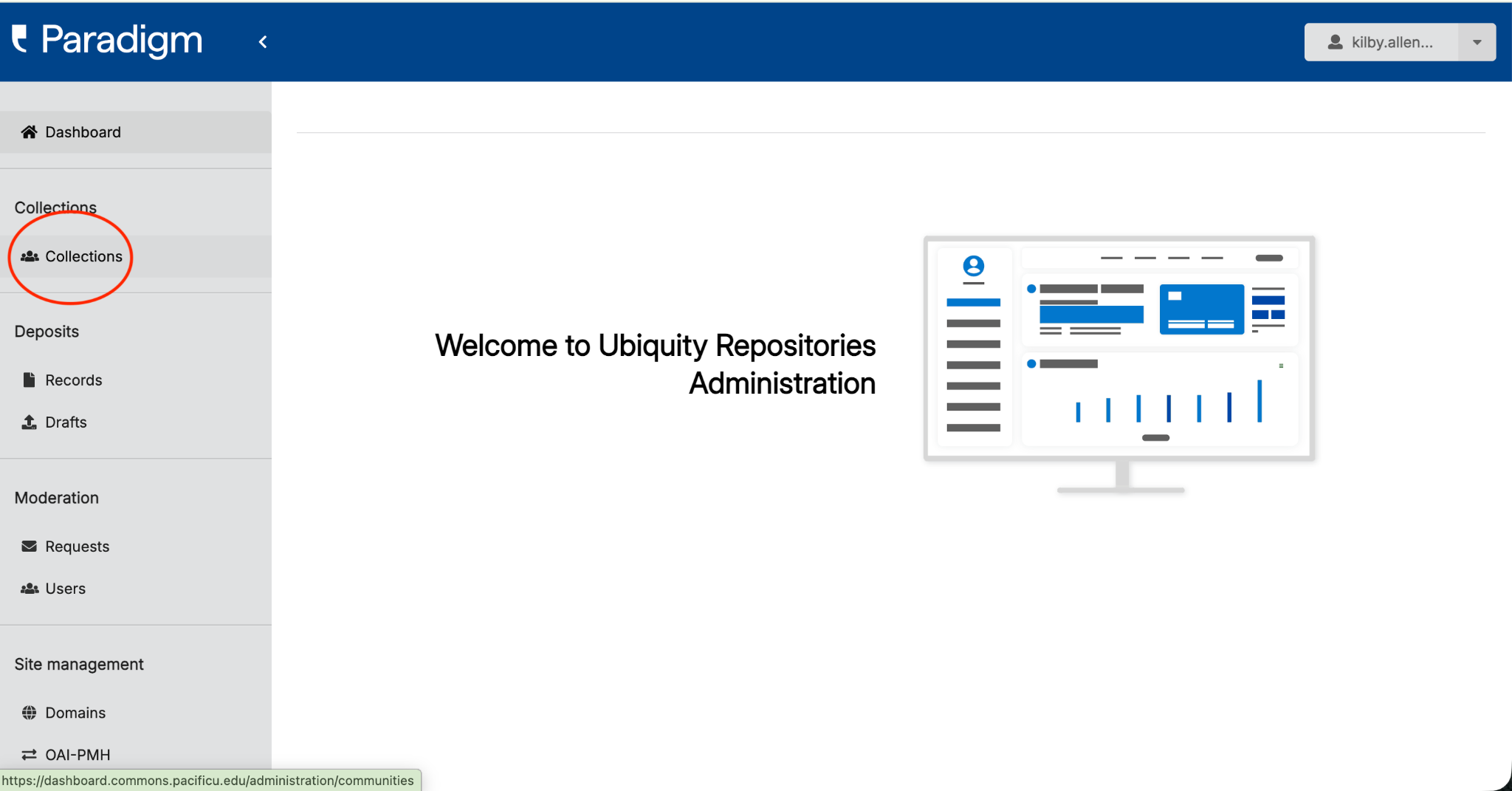The height and width of the screenshot is (791, 1512).
Task: Open the OAI-PMH settings link
Action: click(x=136, y=755)
